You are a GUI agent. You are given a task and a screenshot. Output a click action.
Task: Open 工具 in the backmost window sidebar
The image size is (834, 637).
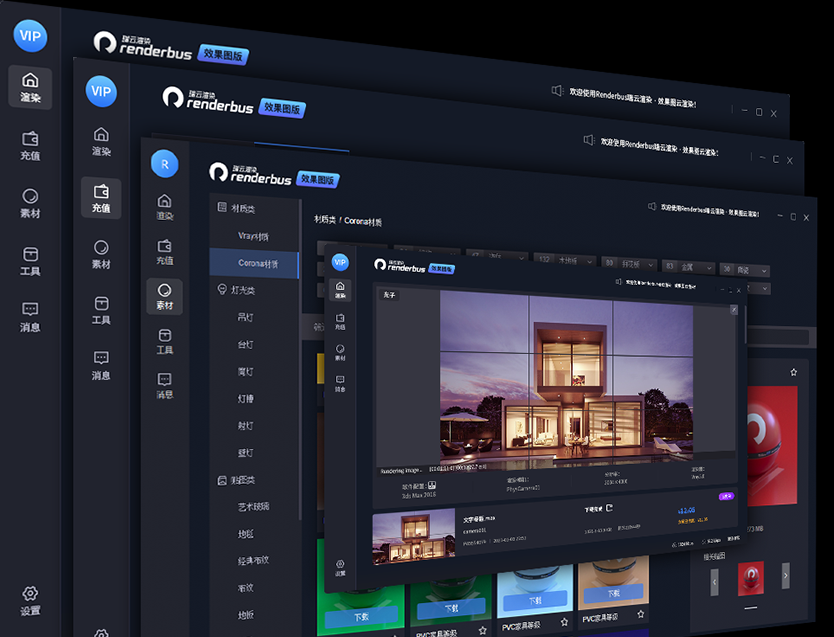pos(30,261)
